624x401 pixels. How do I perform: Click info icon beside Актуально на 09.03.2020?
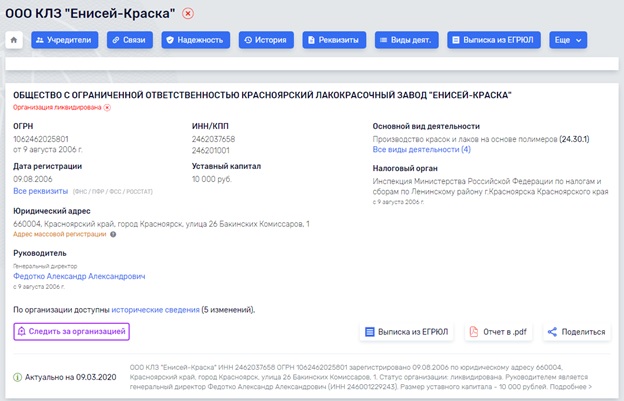tap(18, 377)
